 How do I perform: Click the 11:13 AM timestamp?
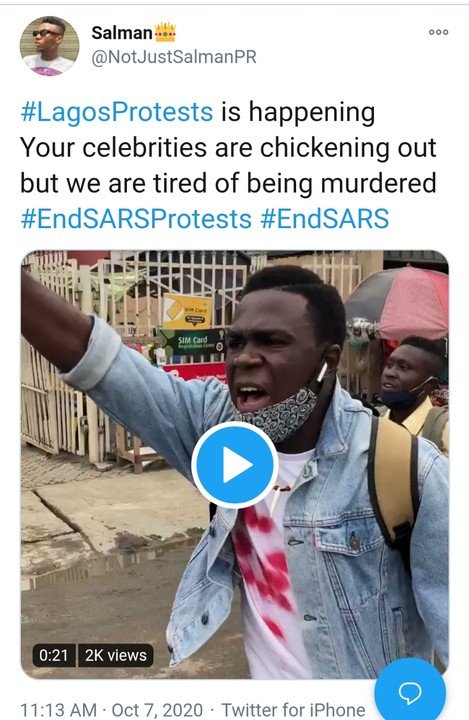click(59, 709)
